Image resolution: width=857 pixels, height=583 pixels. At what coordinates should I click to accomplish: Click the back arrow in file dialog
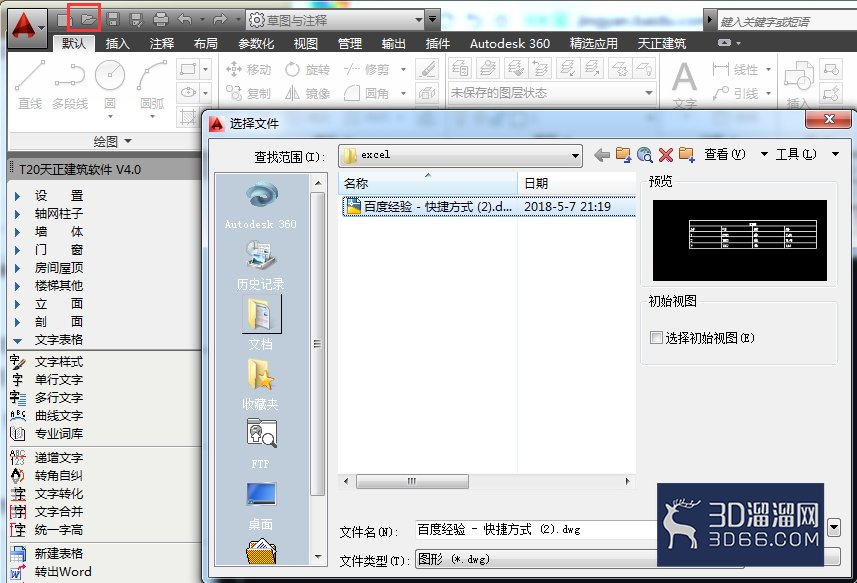[602, 155]
